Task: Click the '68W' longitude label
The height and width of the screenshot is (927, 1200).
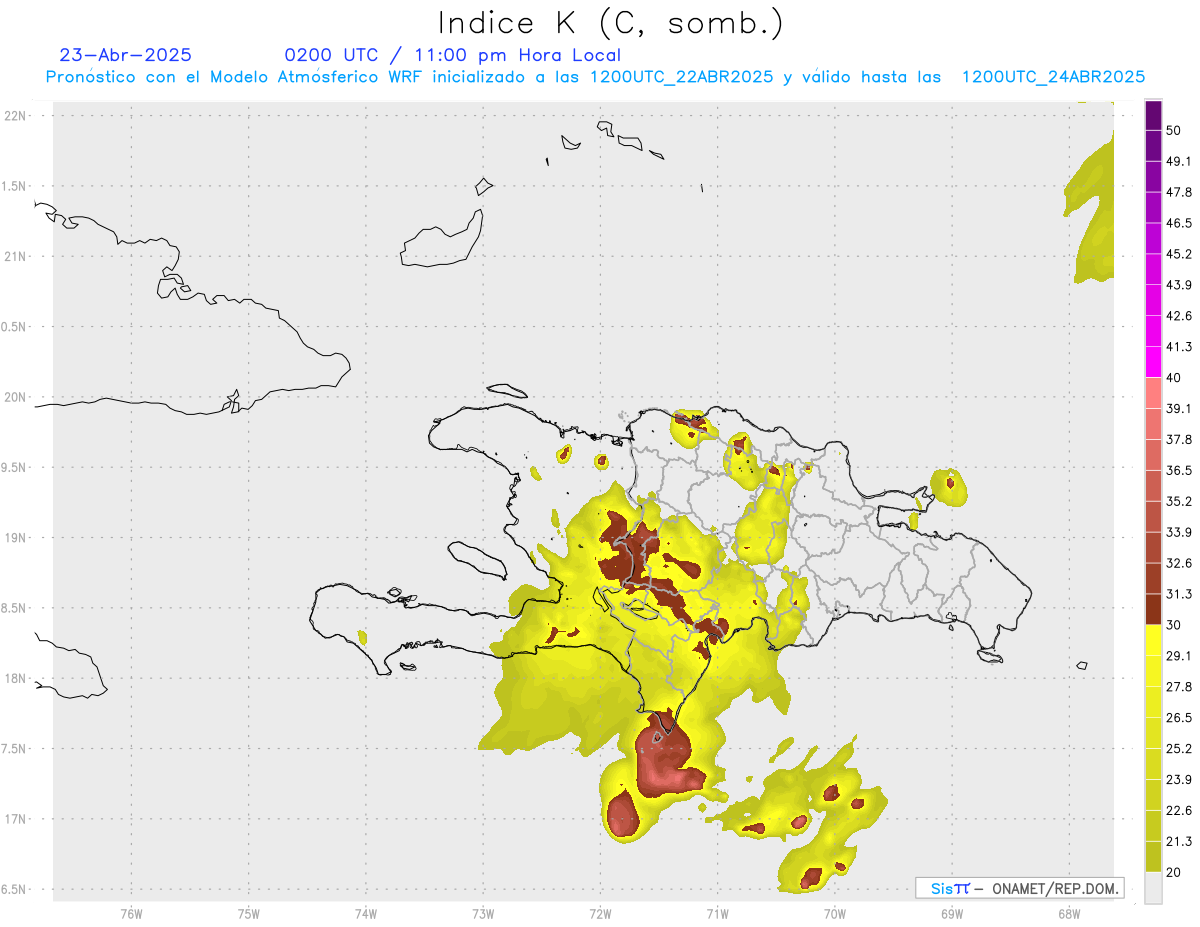Action: coord(1069,913)
